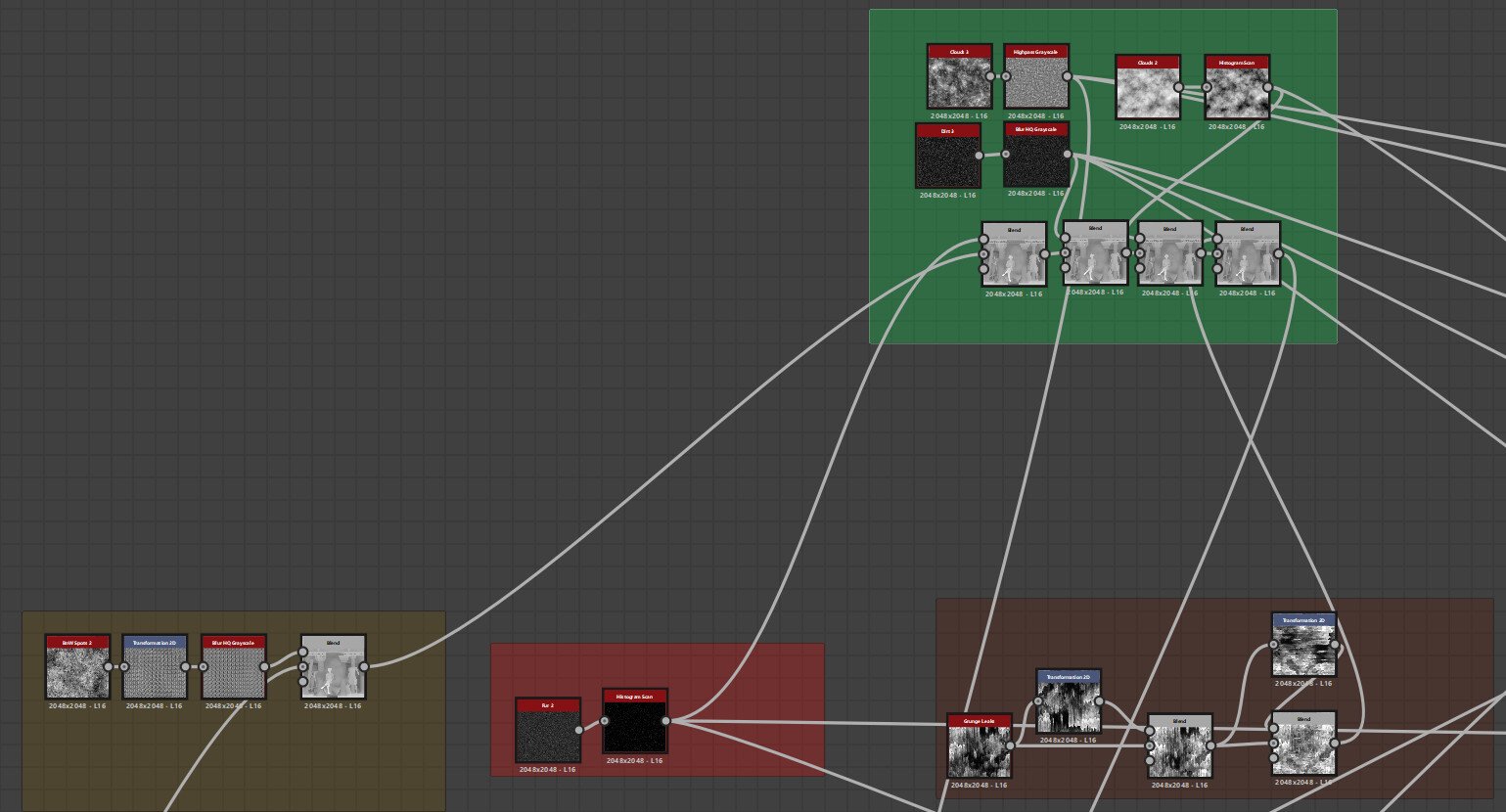Select the BnW Spots 2 node
The width and height of the screenshot is (1506, 812).
click(x=77, y=667)
